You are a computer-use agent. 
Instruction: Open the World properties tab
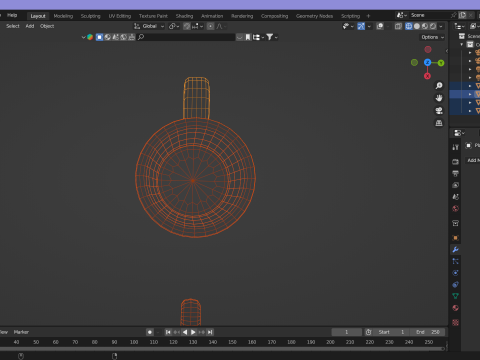[455, 209]
